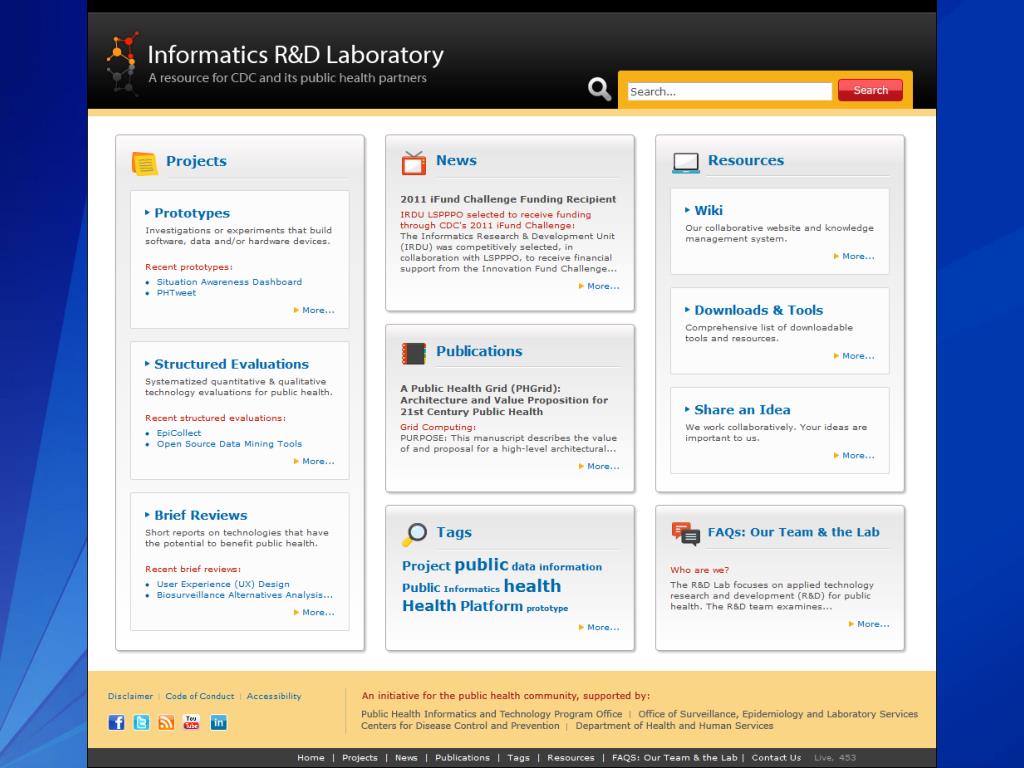Click More under Brief Reviews
The height and width of the screenshot is (768, 1024).
click(318, 613)
